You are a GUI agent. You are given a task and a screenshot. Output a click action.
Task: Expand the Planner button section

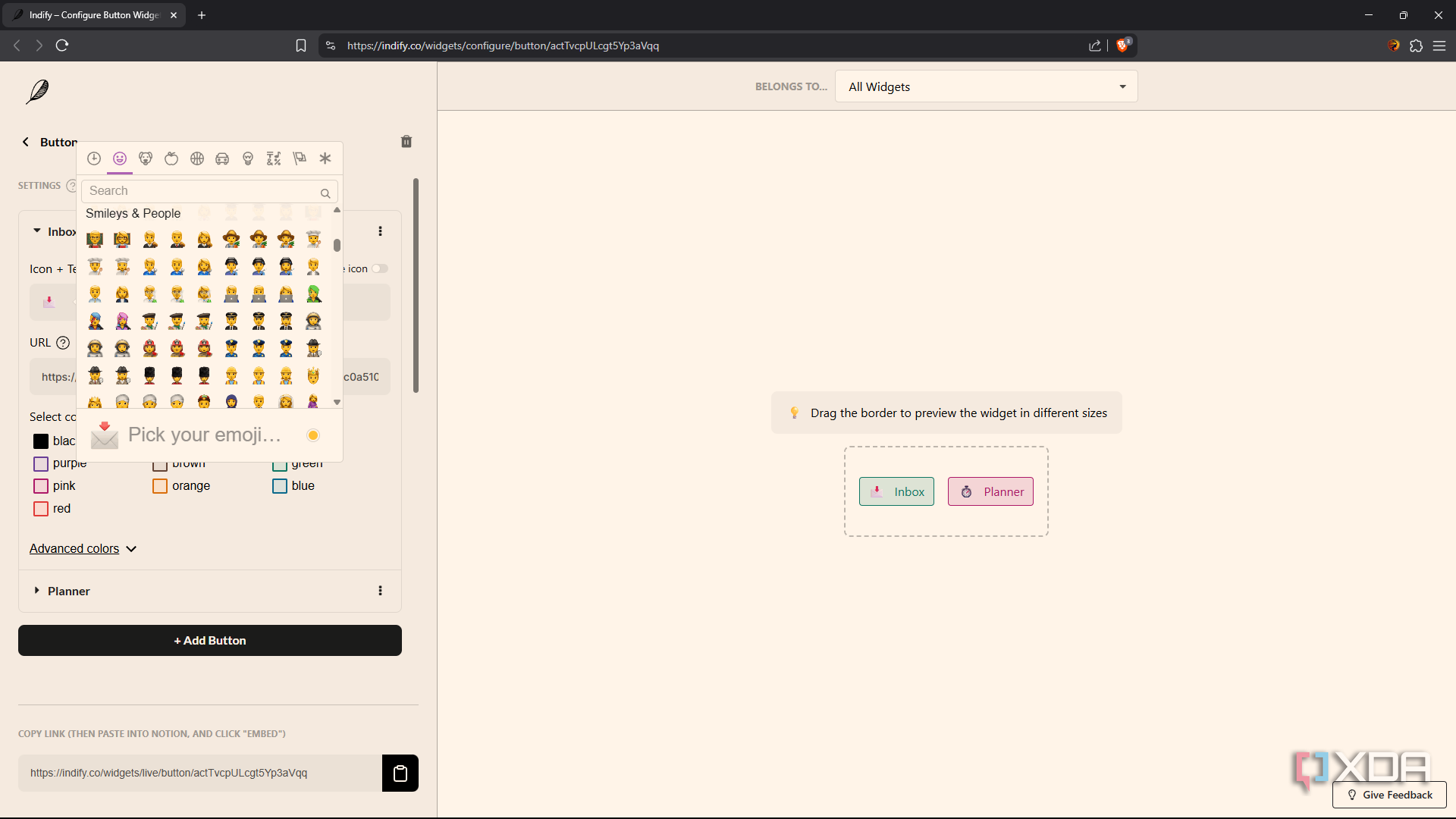pos(36,590)
